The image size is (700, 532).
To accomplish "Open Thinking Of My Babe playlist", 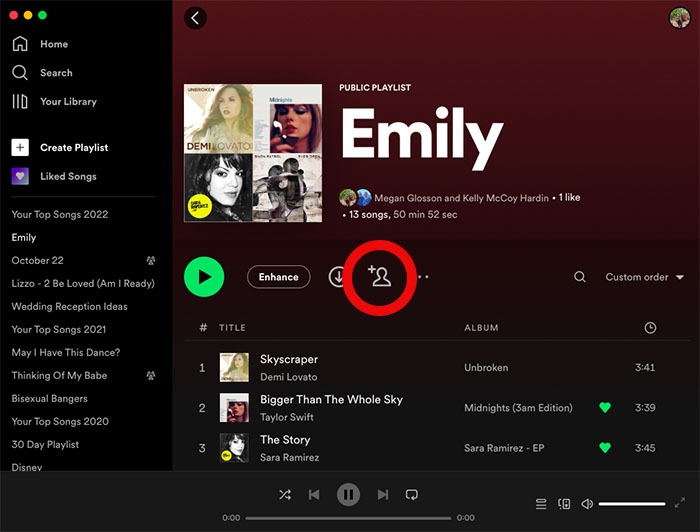I will [x=59, y=375].
